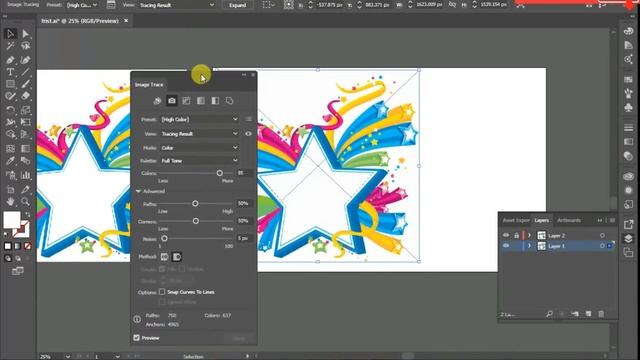Select the Pen tool
The width and height of the screenshot is (640, 360).
10,60
